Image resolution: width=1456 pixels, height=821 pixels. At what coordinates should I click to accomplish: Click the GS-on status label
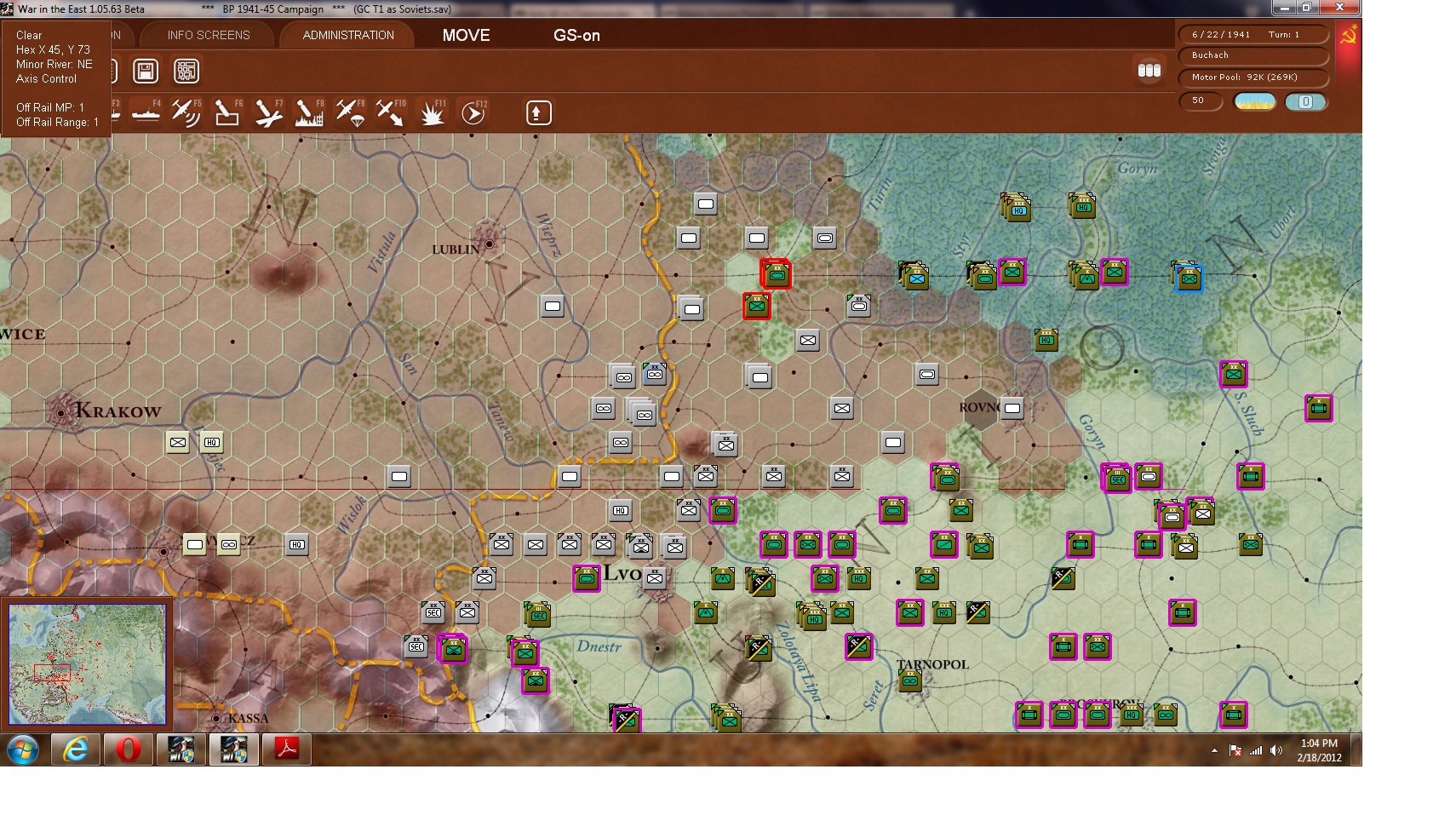point(576,35)
